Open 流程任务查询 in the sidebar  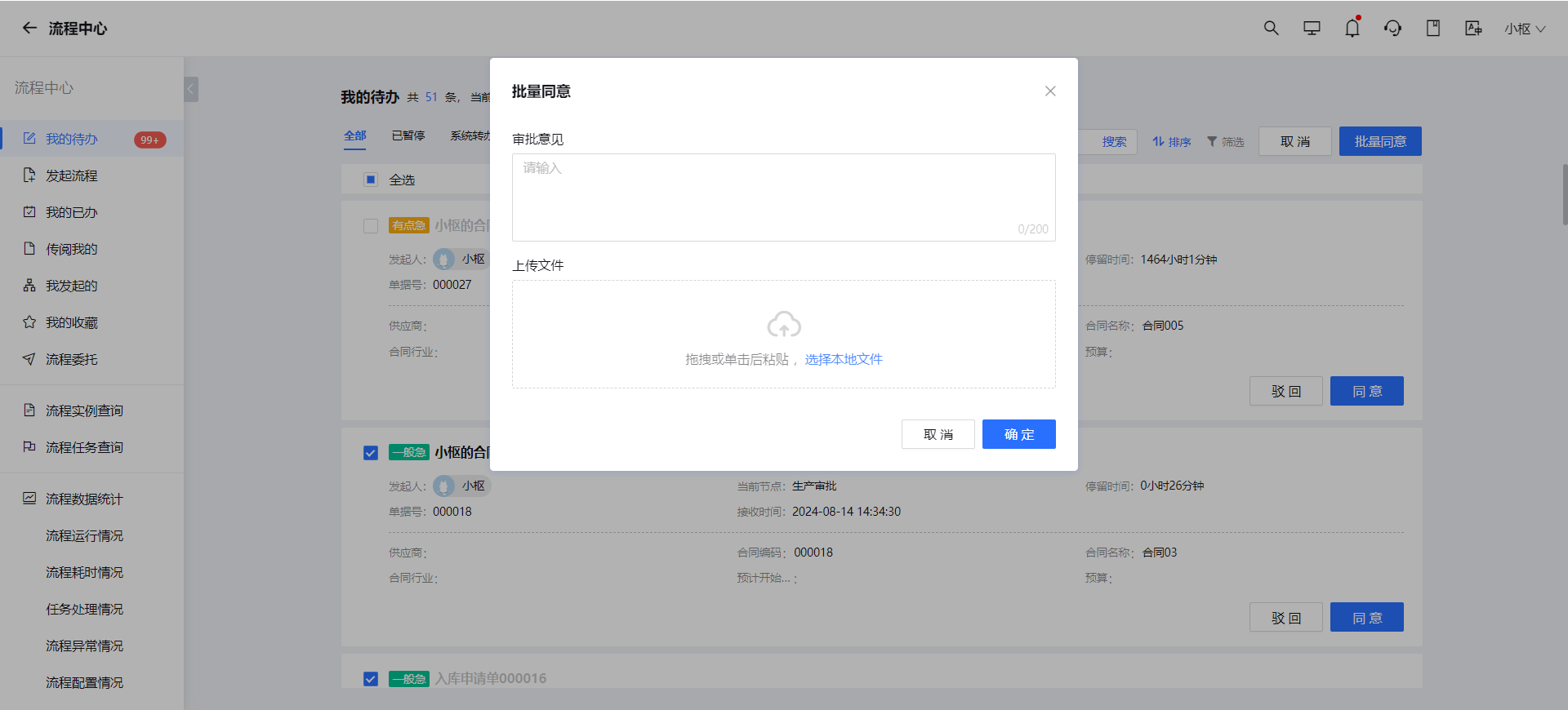(91, 447)
